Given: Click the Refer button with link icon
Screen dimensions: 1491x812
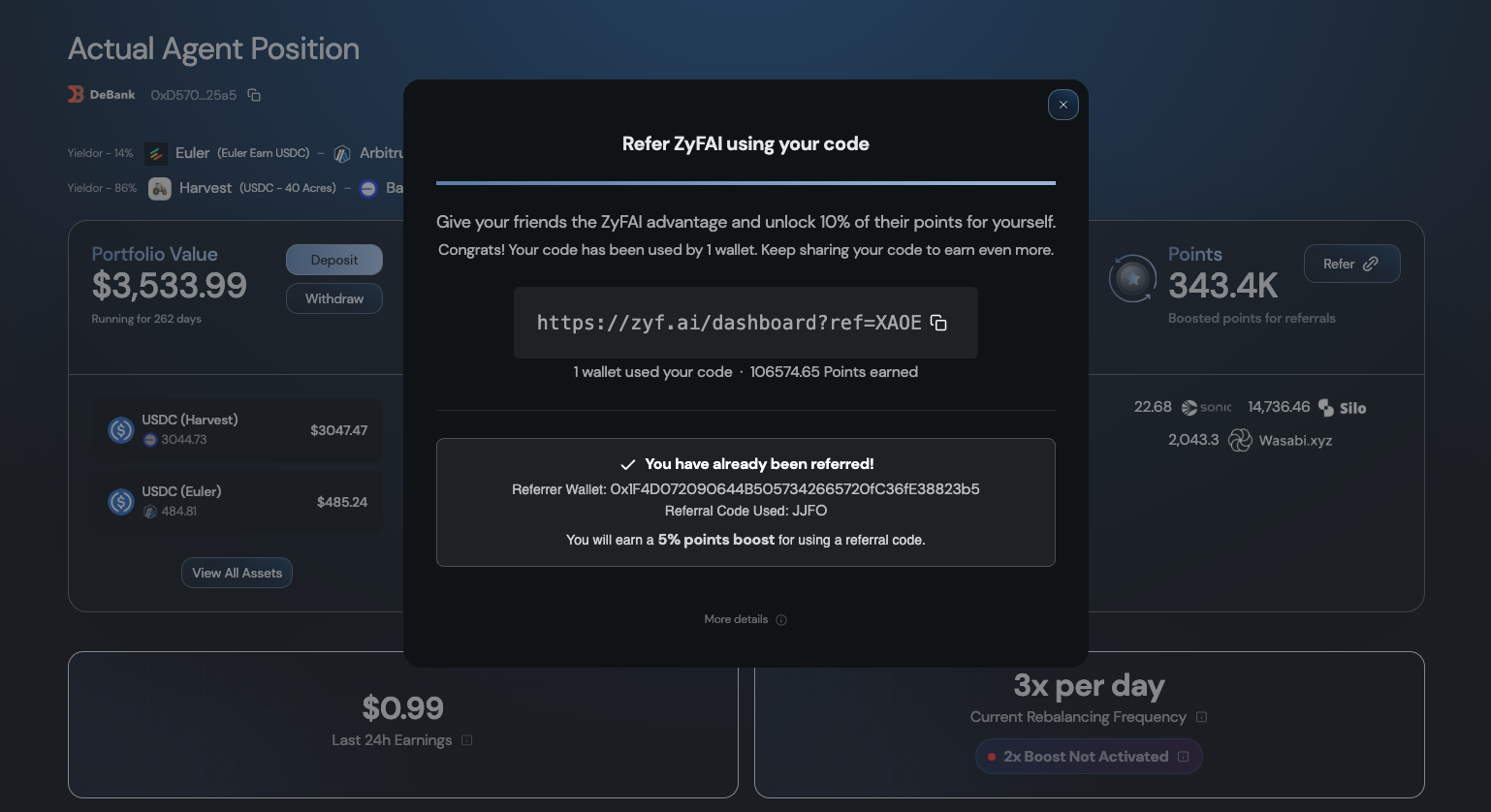Looking at the screenshot, I should tap(1350, 264).
